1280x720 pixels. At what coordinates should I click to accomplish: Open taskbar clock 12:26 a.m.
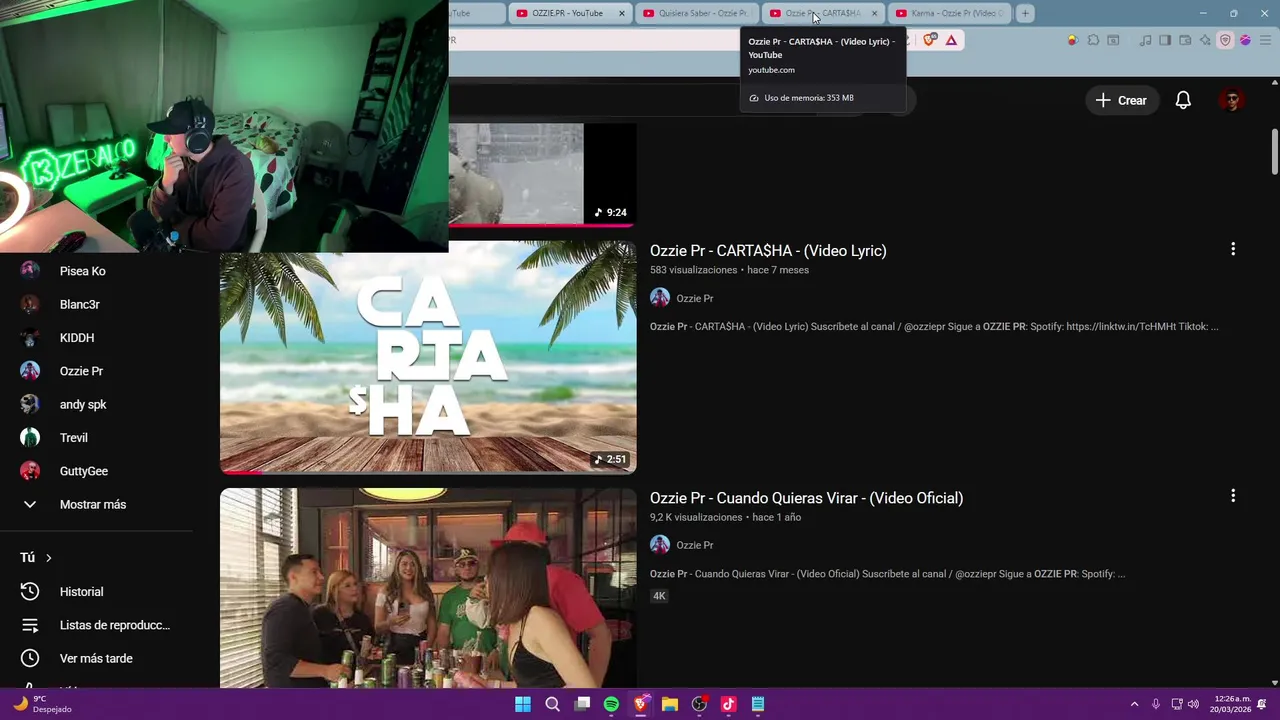[1231, 704]
